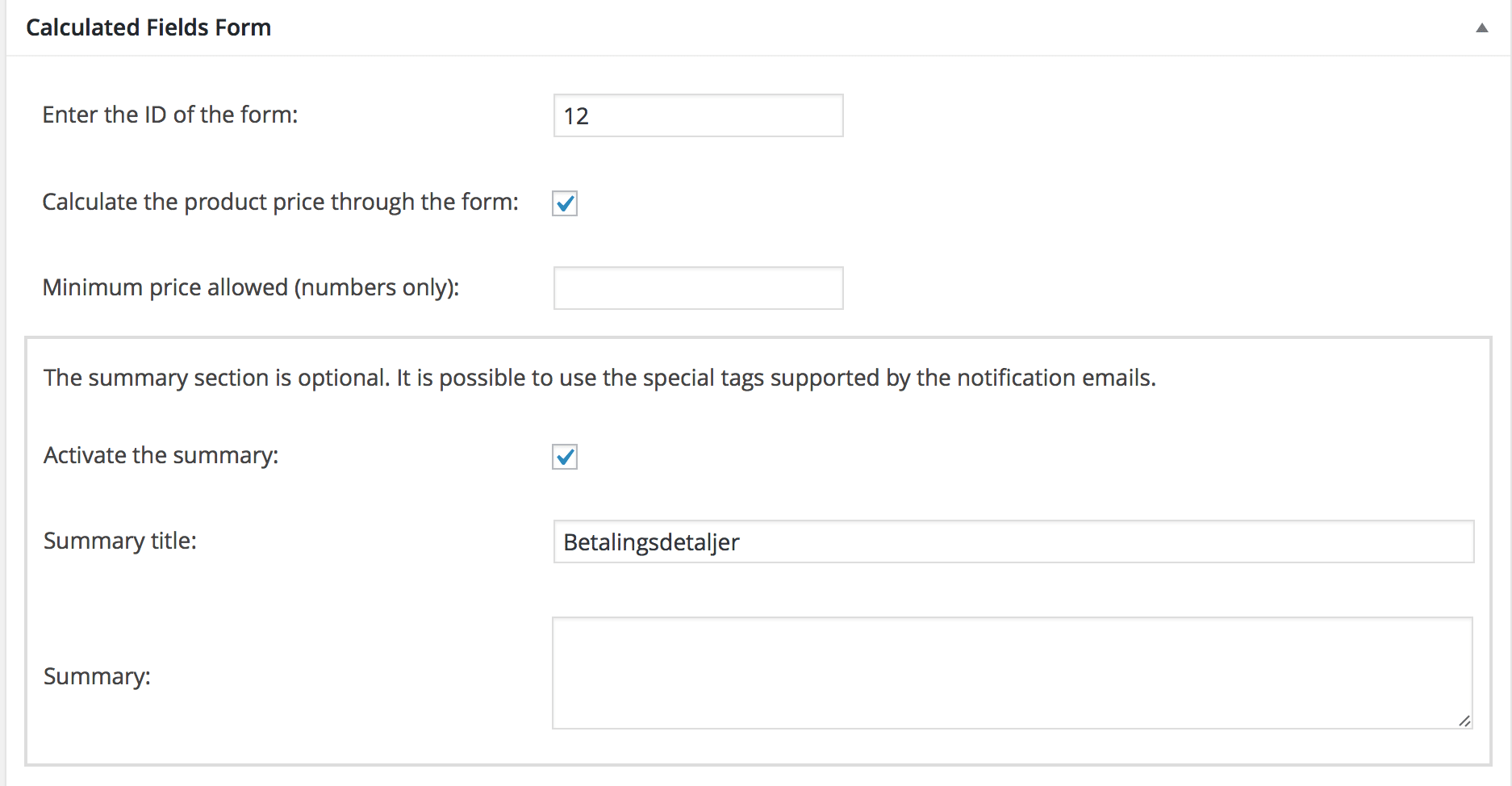1512x786 pixels.
Task: Click the 'Activate the summary' label text
Action: (161, 455)
